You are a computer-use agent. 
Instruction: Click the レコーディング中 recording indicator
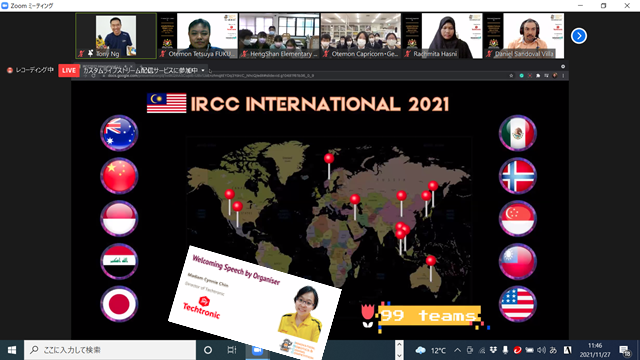30,70
